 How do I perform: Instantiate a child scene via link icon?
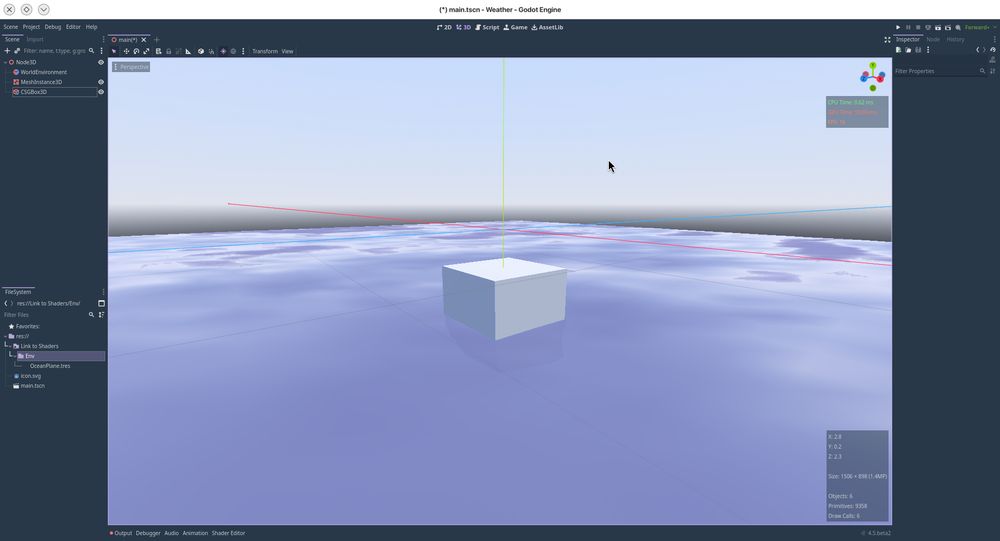[x=17, y=50]
